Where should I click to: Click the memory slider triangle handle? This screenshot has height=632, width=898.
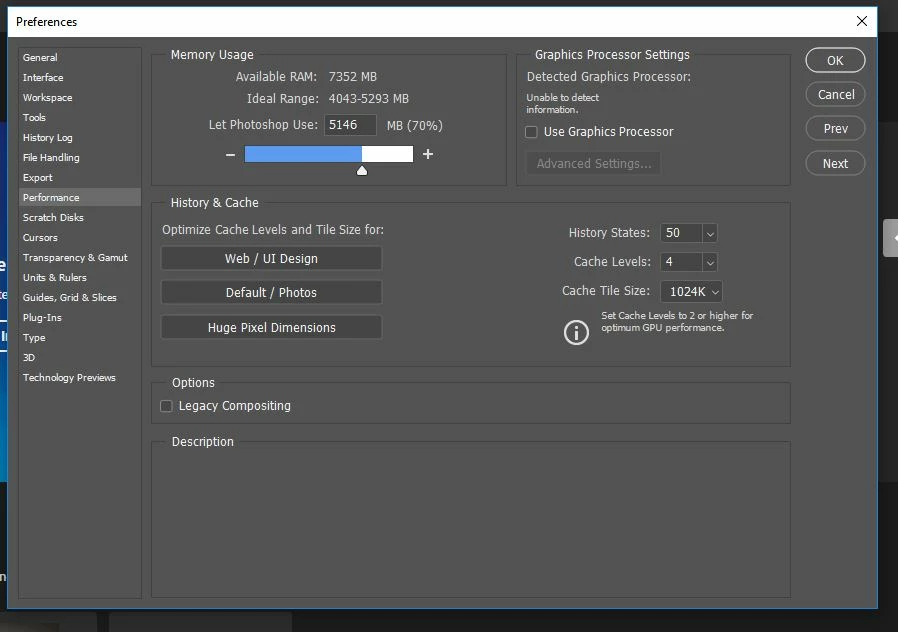pos(362,170)
